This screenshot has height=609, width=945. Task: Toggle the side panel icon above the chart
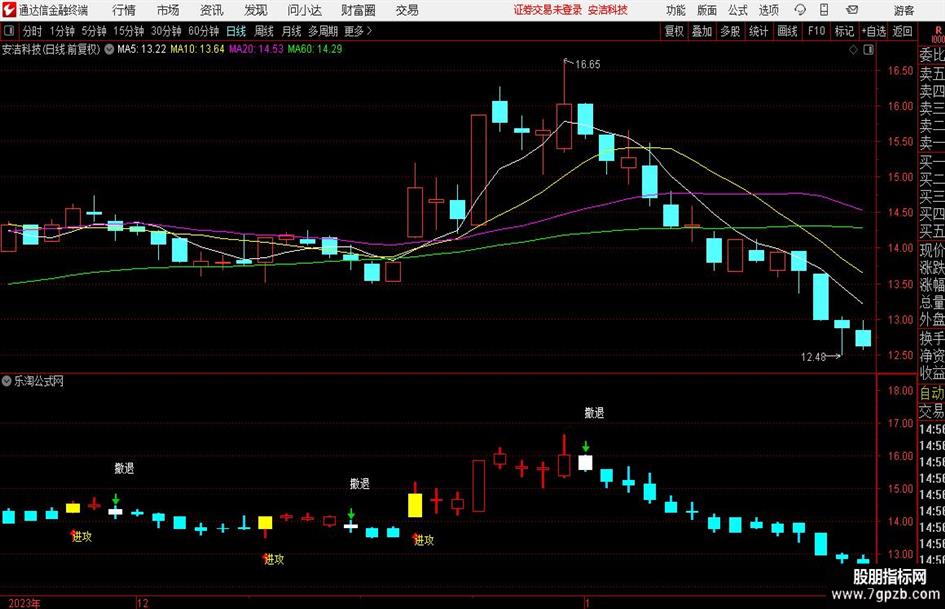click(868, 49)
